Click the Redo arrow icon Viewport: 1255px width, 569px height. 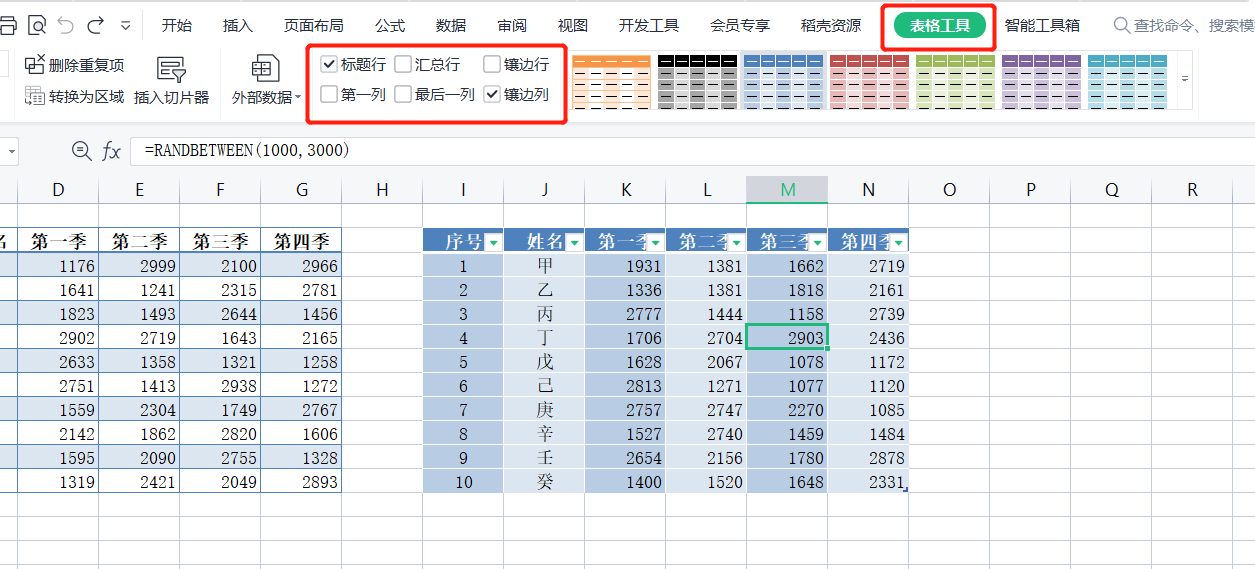click(x=96, y=25)
